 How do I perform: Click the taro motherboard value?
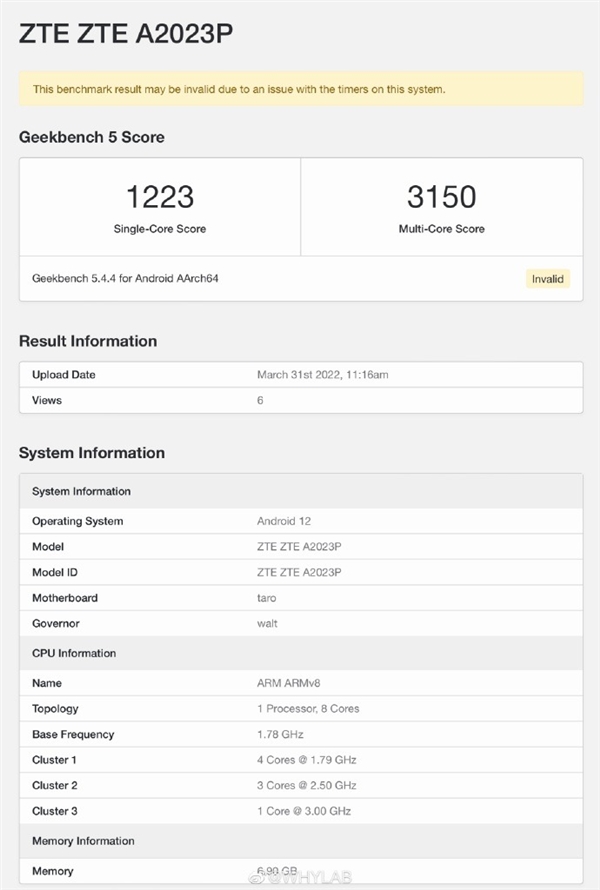267,598
